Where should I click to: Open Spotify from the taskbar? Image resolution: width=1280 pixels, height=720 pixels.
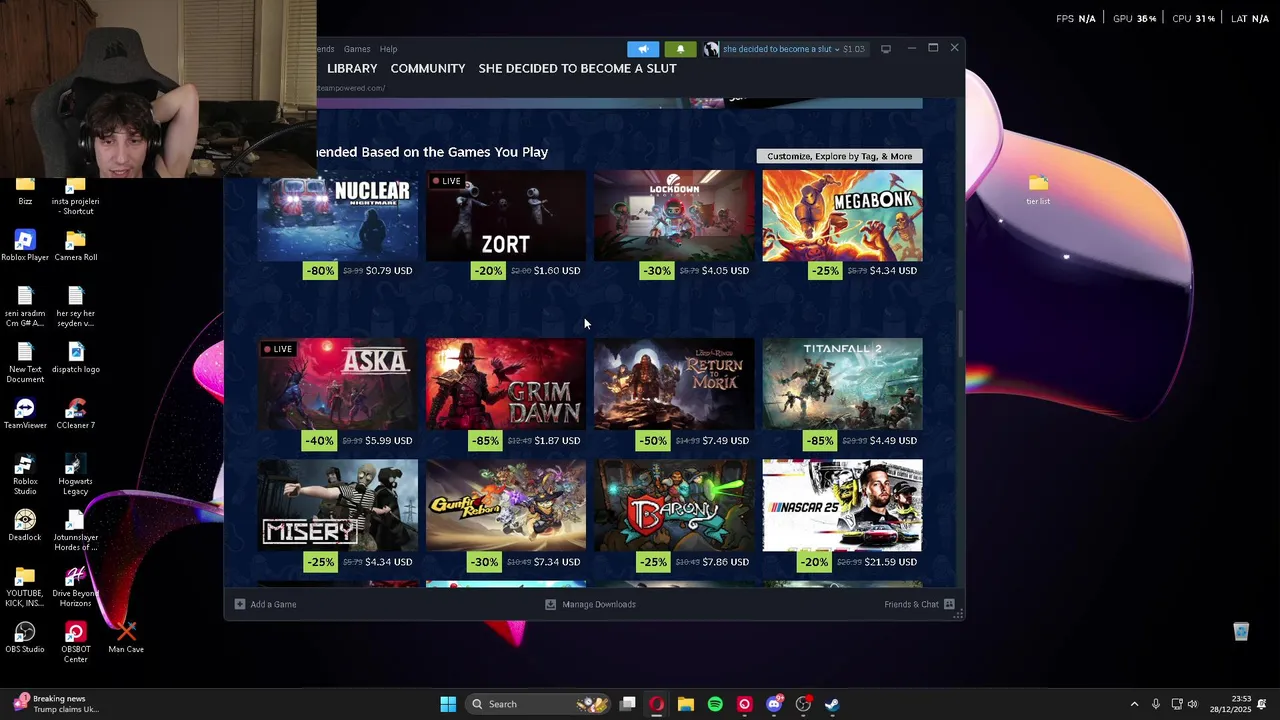[x=715, y=704]
